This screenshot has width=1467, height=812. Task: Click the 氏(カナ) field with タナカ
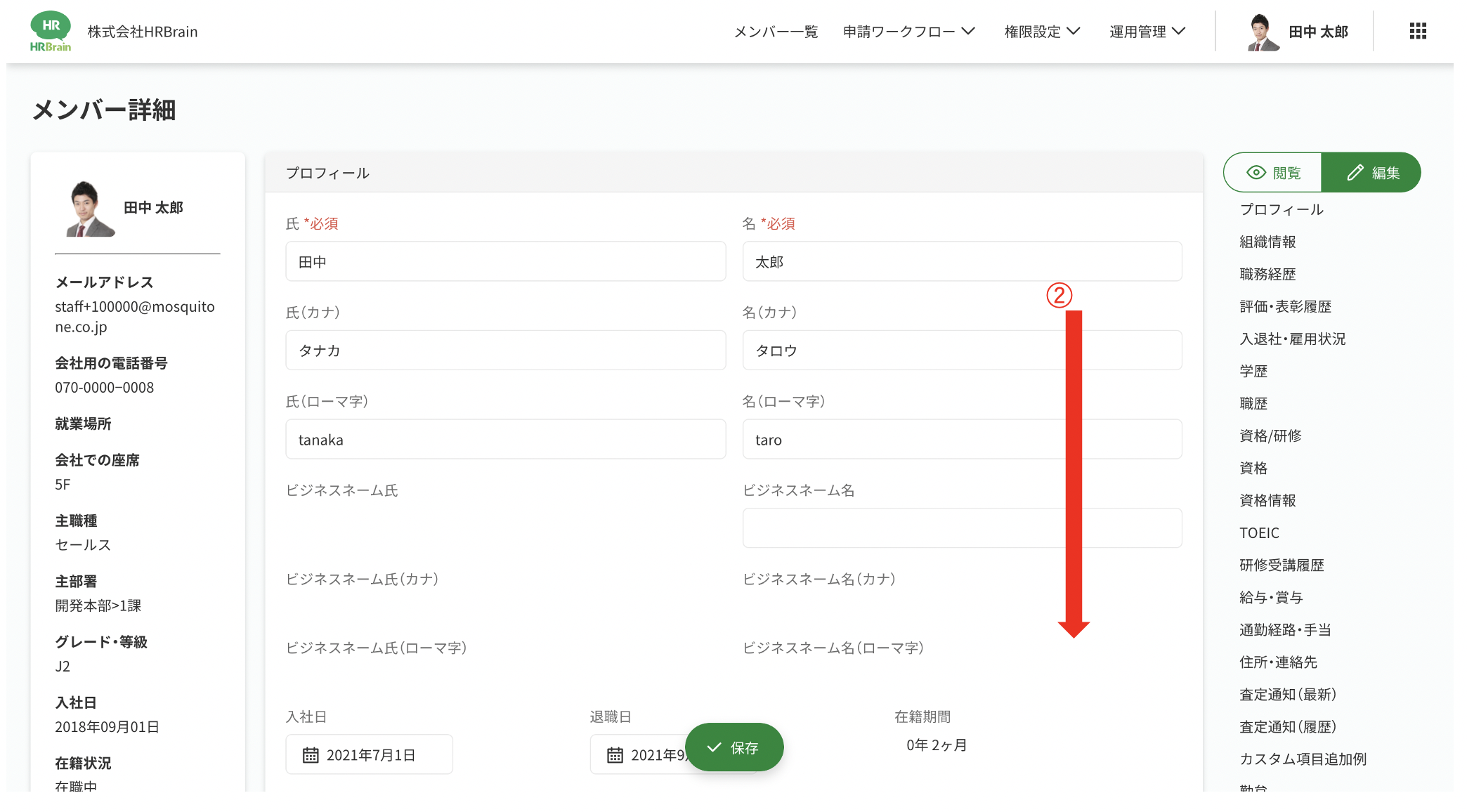tap(506, 350)
